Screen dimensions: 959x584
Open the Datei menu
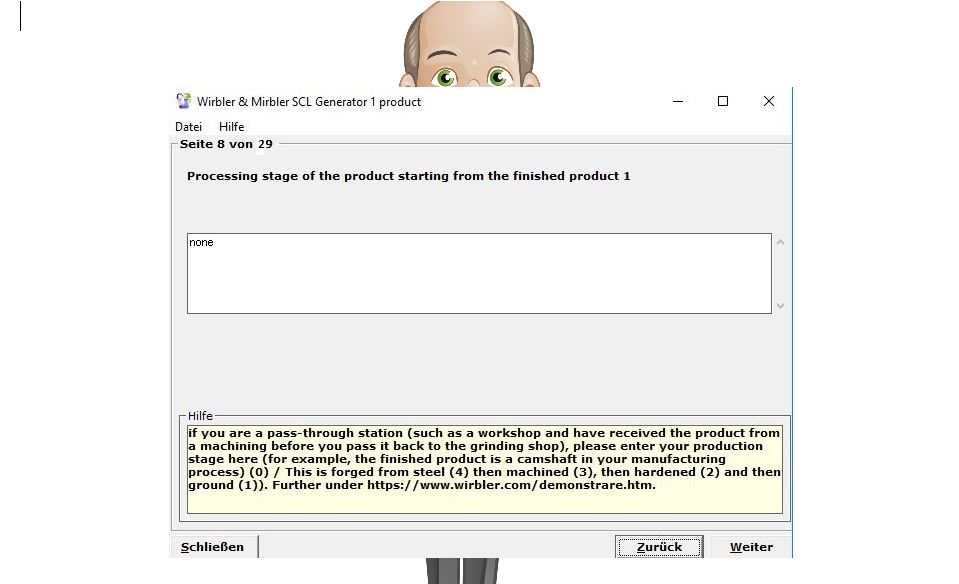(x=188, y=127)
